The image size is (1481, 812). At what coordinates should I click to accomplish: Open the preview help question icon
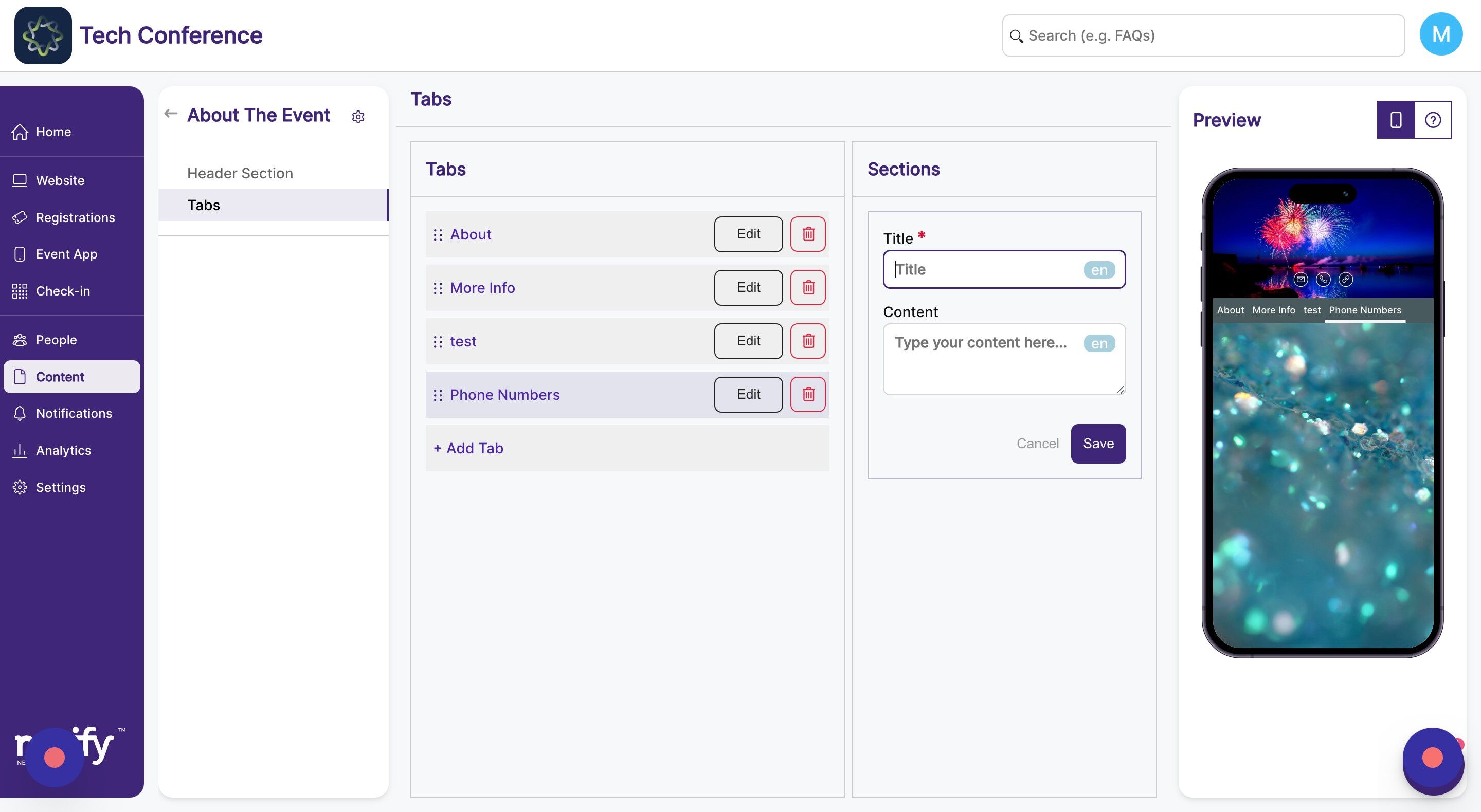point(1433,120)
